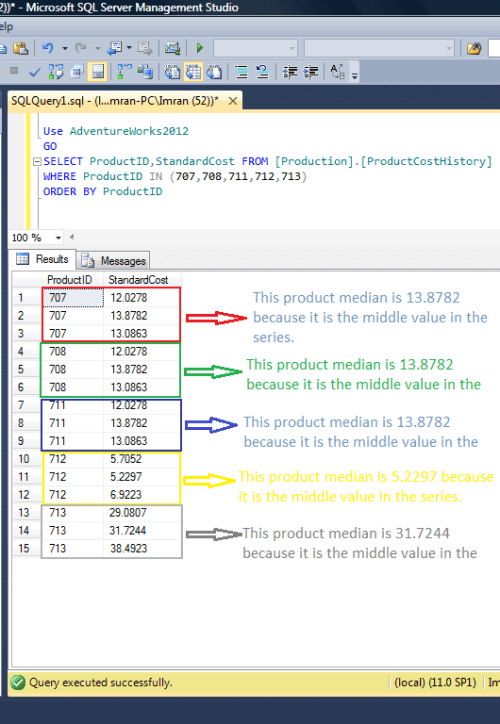
Task: Click the ProductID column header
Action: [70, 280]
